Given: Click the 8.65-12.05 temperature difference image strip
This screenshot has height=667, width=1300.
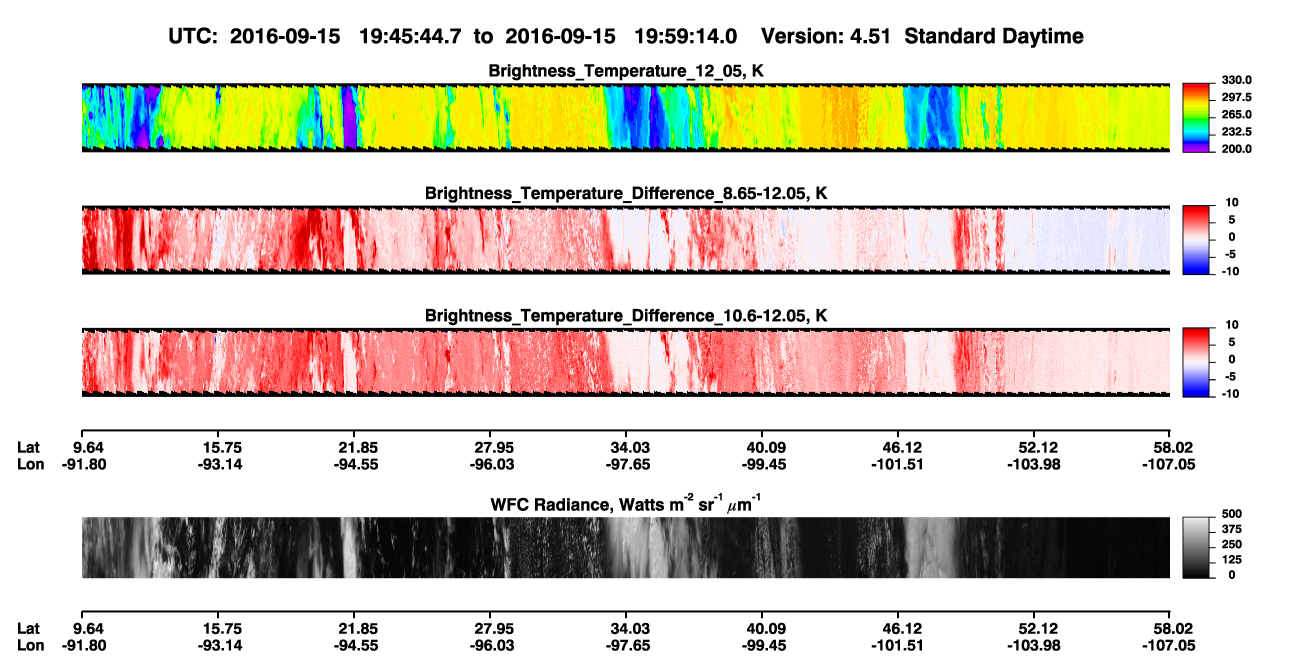Looking at the screenshot, I should click(625, 240).
